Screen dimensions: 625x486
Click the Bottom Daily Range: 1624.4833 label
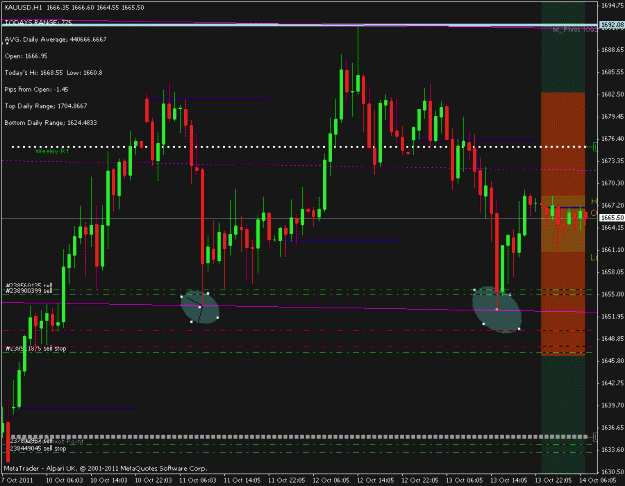pos(51,123)
